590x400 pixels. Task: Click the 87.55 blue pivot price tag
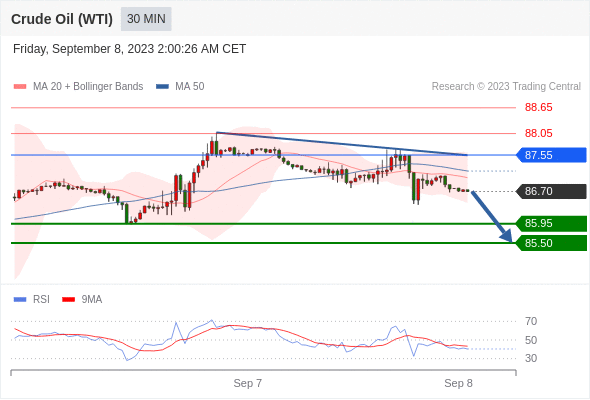point(551,155)
